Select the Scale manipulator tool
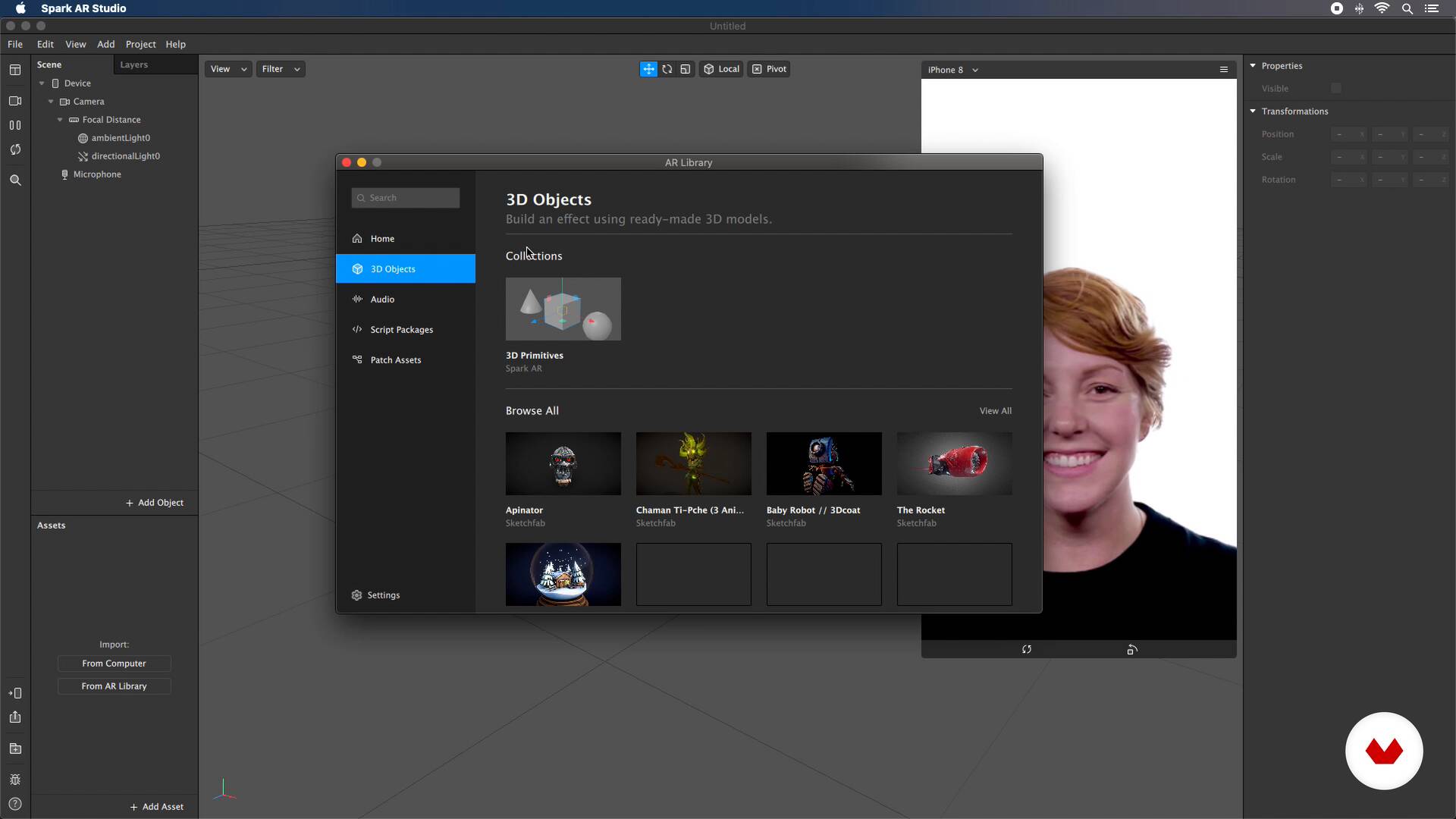The image size is (1456, 819). 686,69
